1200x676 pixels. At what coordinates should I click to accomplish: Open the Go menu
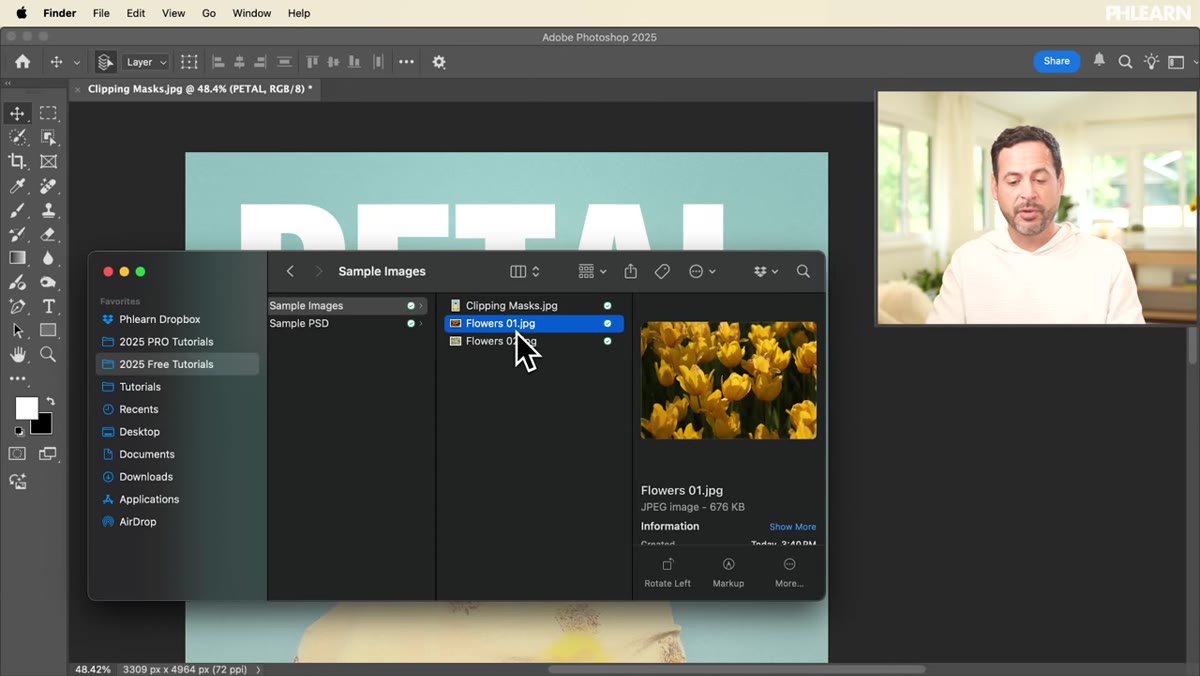(209, 13)
